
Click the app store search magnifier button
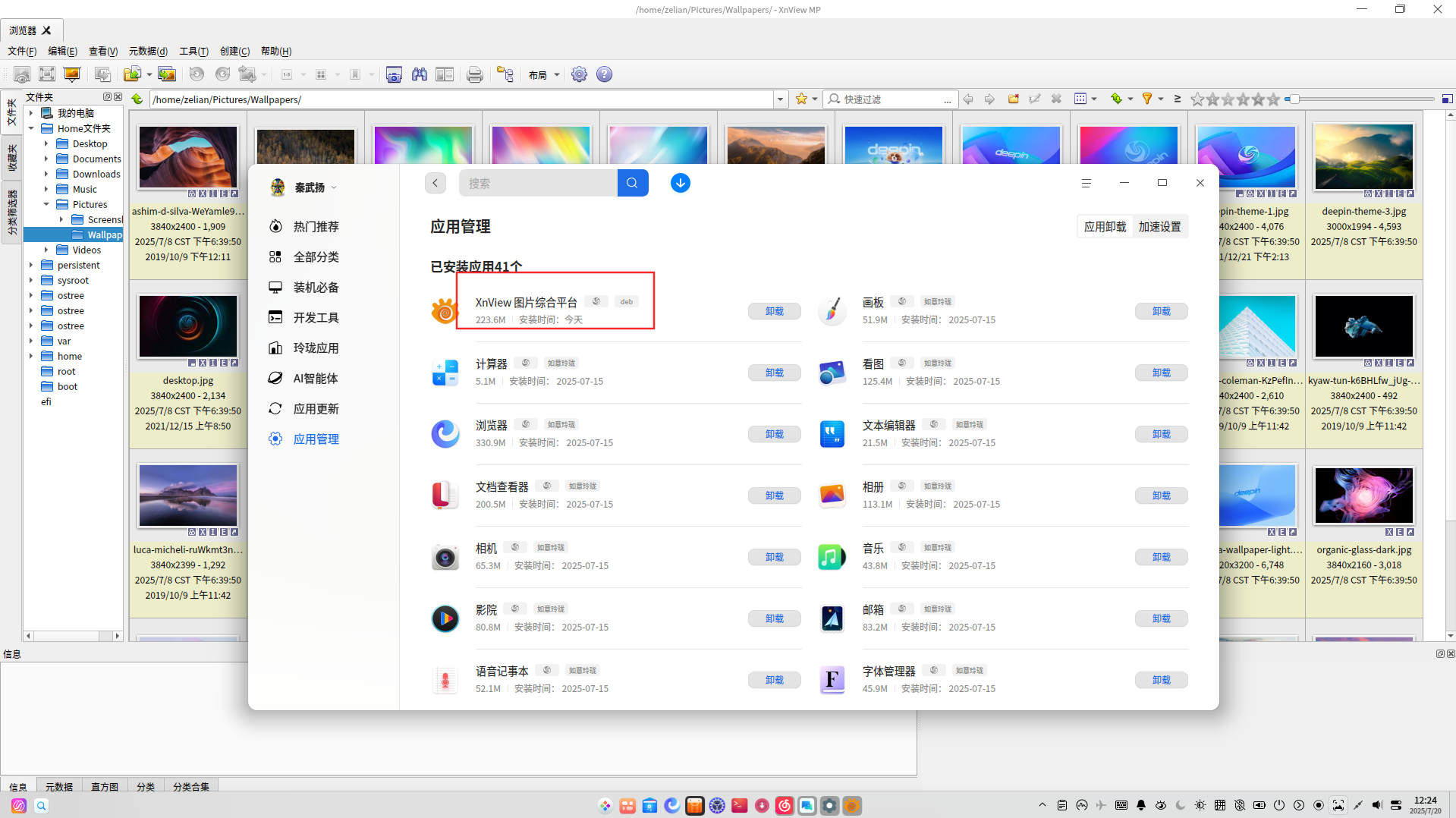632,183
